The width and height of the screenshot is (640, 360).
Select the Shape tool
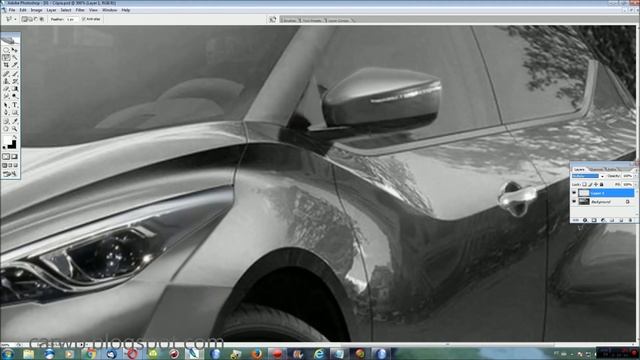pos(15,113)
